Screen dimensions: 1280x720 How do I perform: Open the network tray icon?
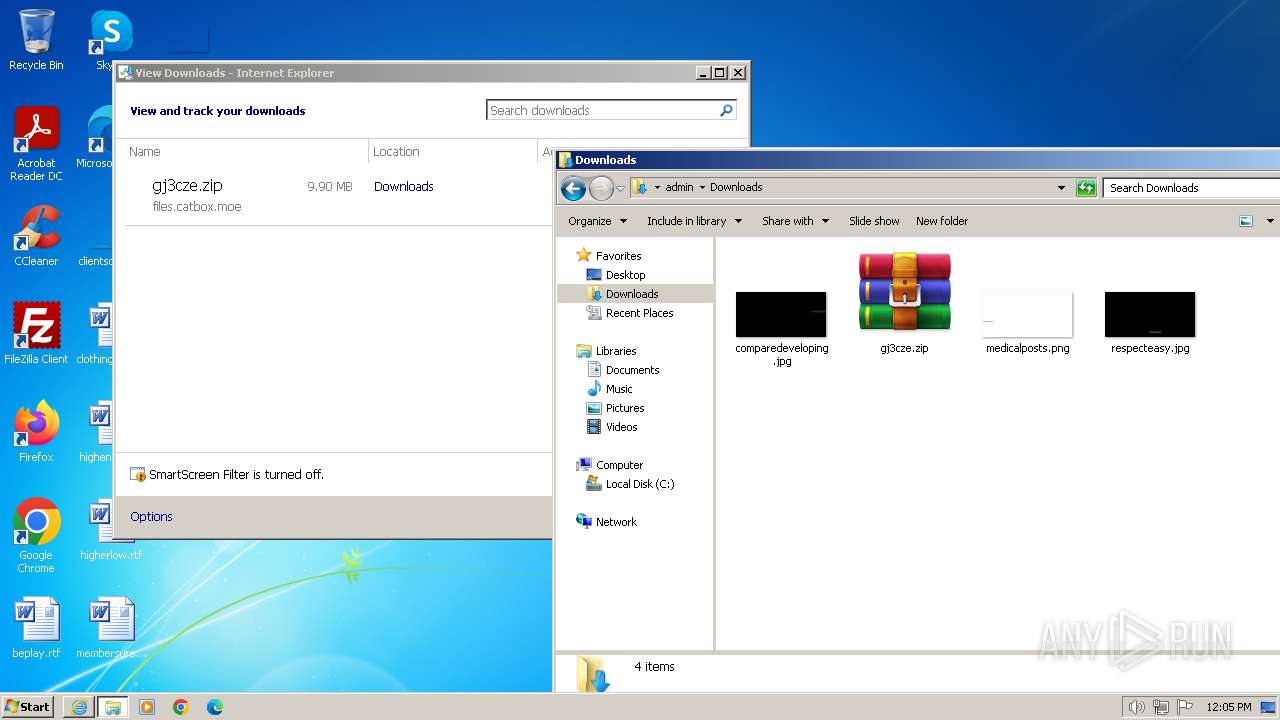coord(1161,707)
